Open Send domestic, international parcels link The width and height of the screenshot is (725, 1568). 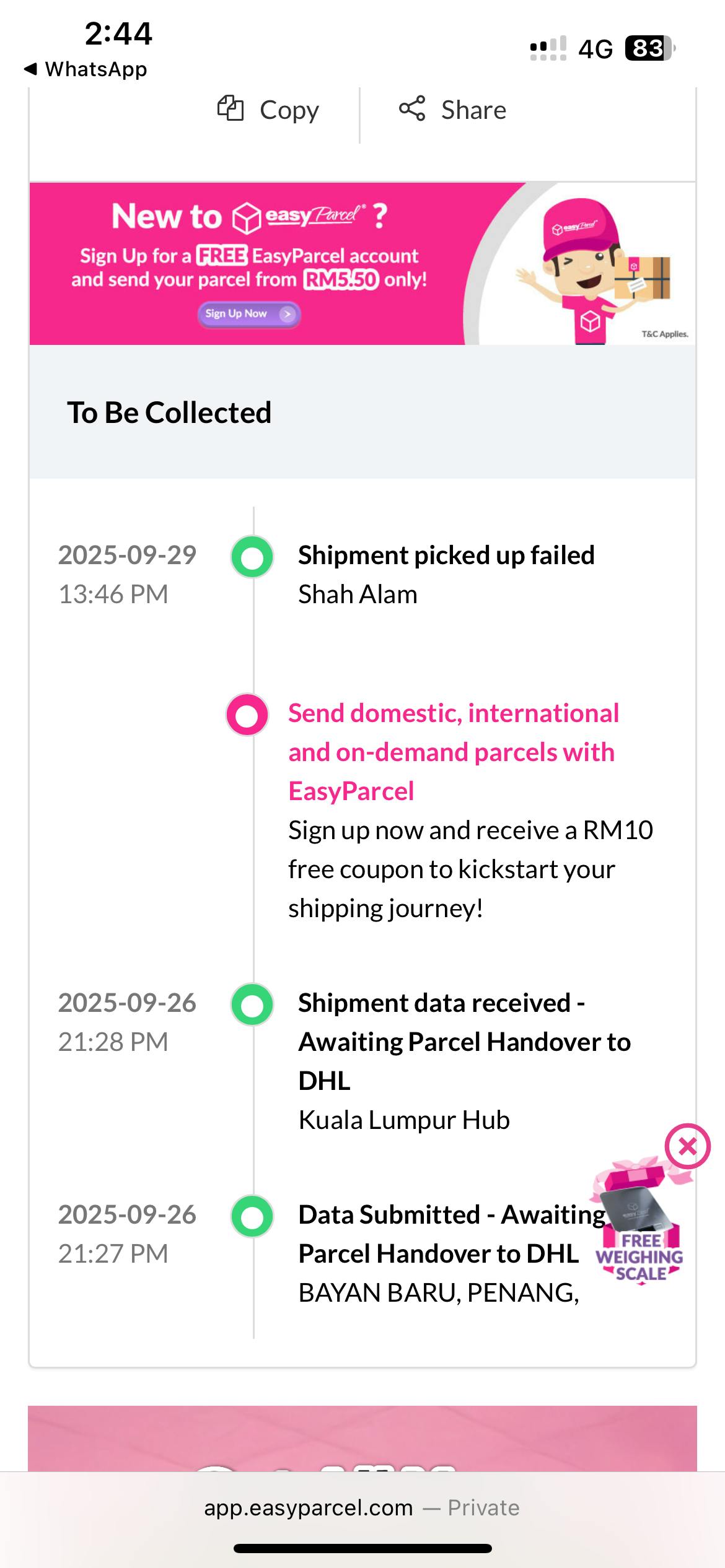[x=453, y=751]
